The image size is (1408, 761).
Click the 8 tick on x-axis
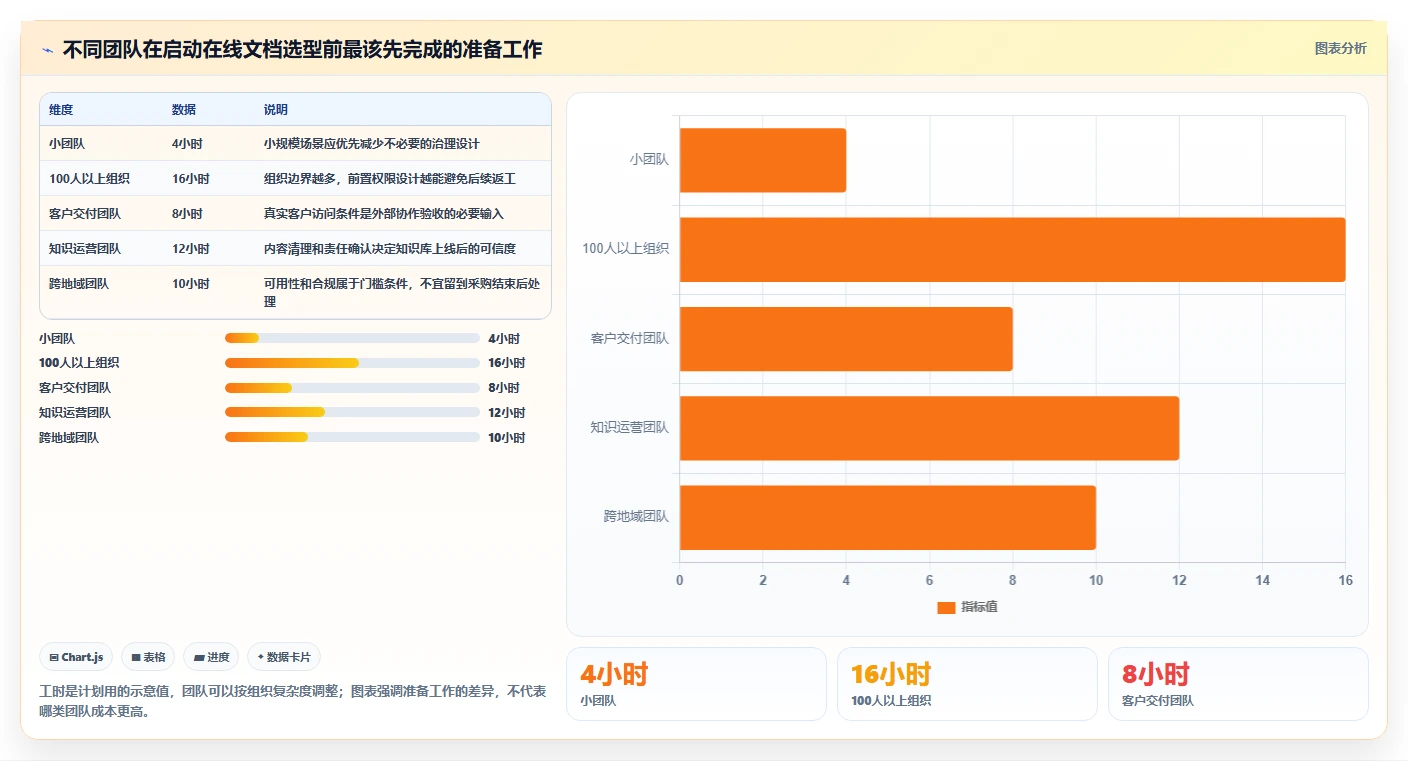coord(1012,581)
